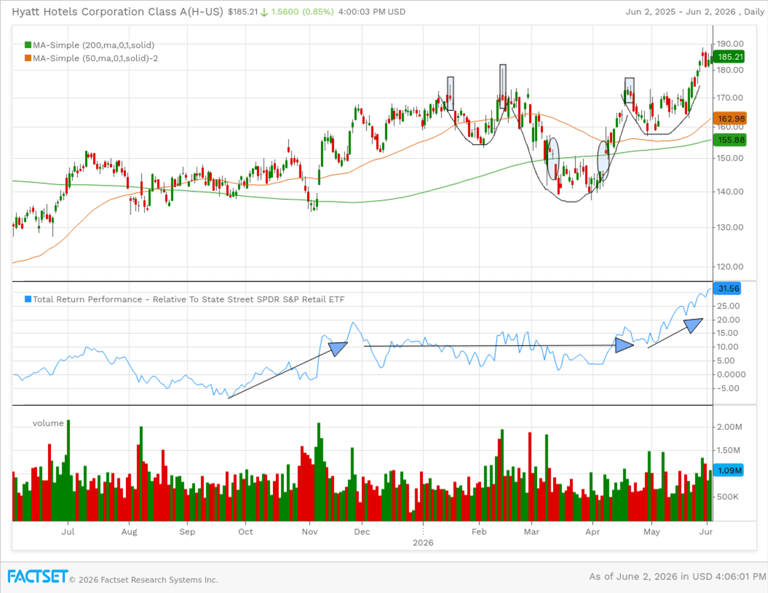Viewport: 768px width, 593px height.
Task: Click the 185.21 green price tag on axis
Action: pyautogui.click(x=730, y=57)
